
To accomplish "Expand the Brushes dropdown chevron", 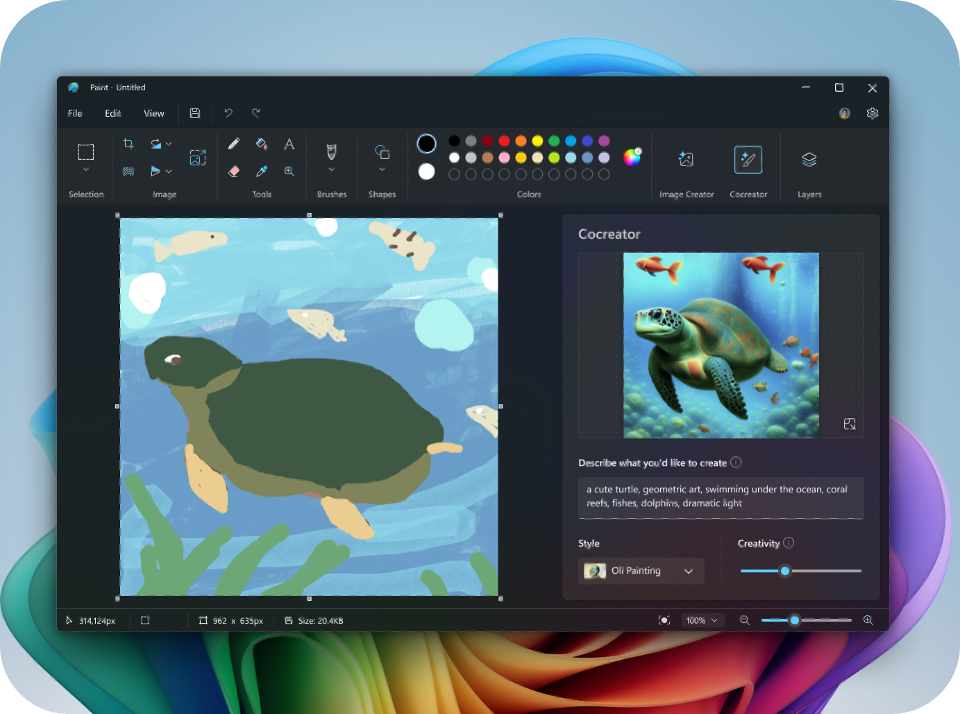I will (x=331, y=170).
